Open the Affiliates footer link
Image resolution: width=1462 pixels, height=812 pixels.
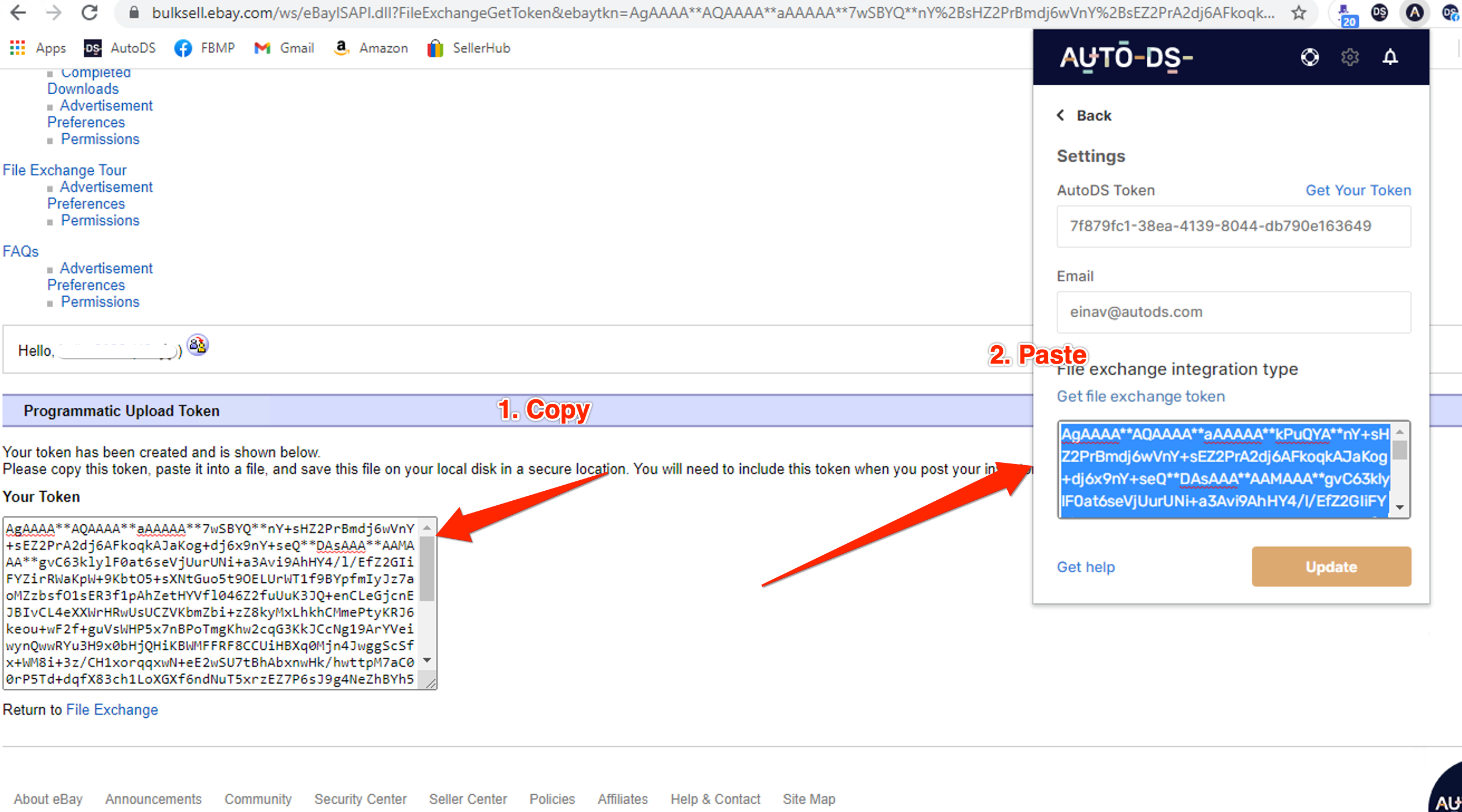point(622,799)
